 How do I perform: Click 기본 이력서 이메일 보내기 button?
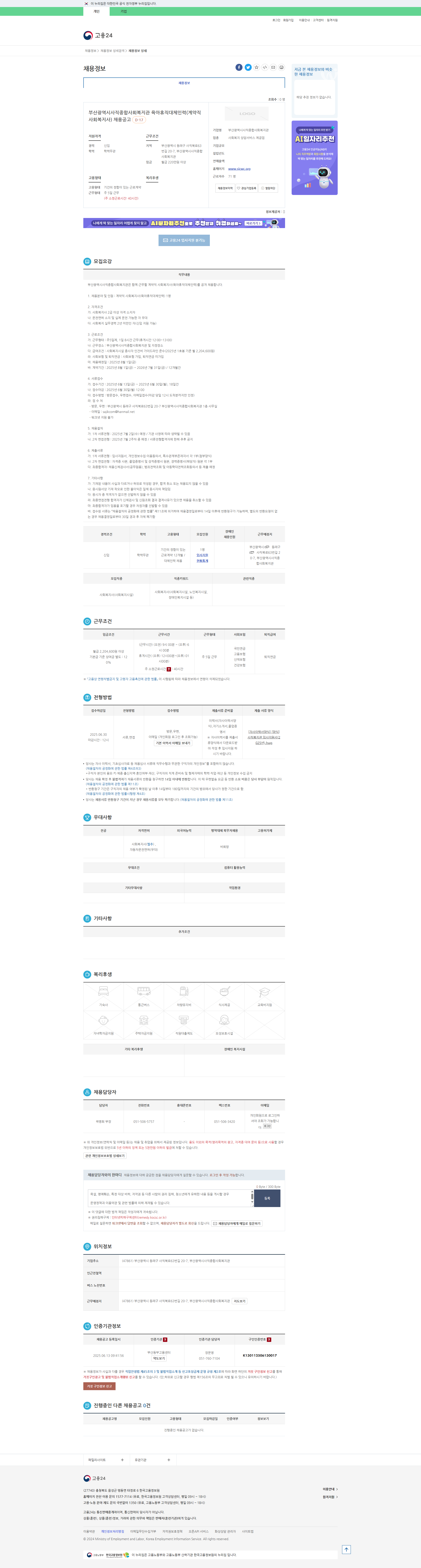pos(173,743)
